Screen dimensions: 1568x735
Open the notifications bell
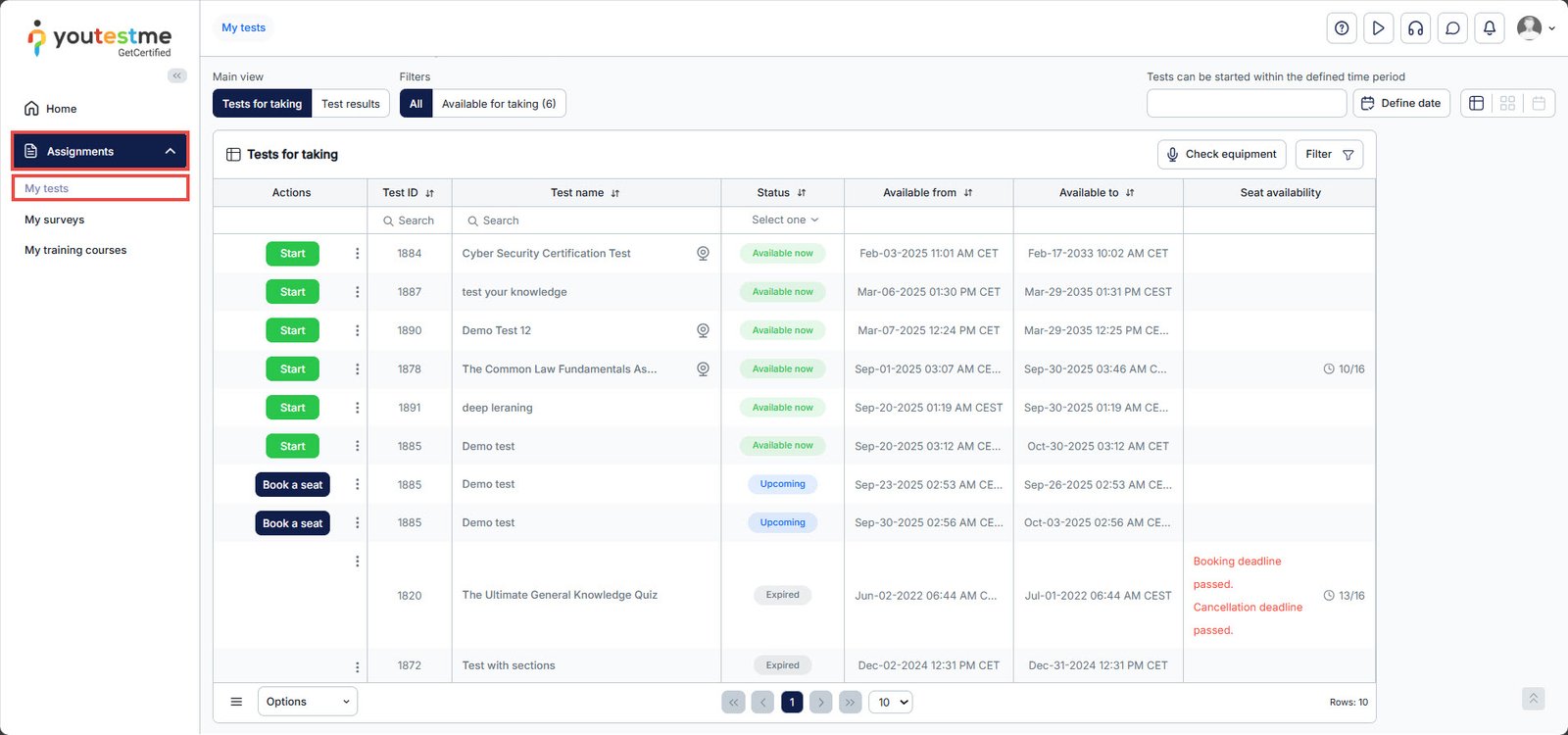pos(1489,28)
